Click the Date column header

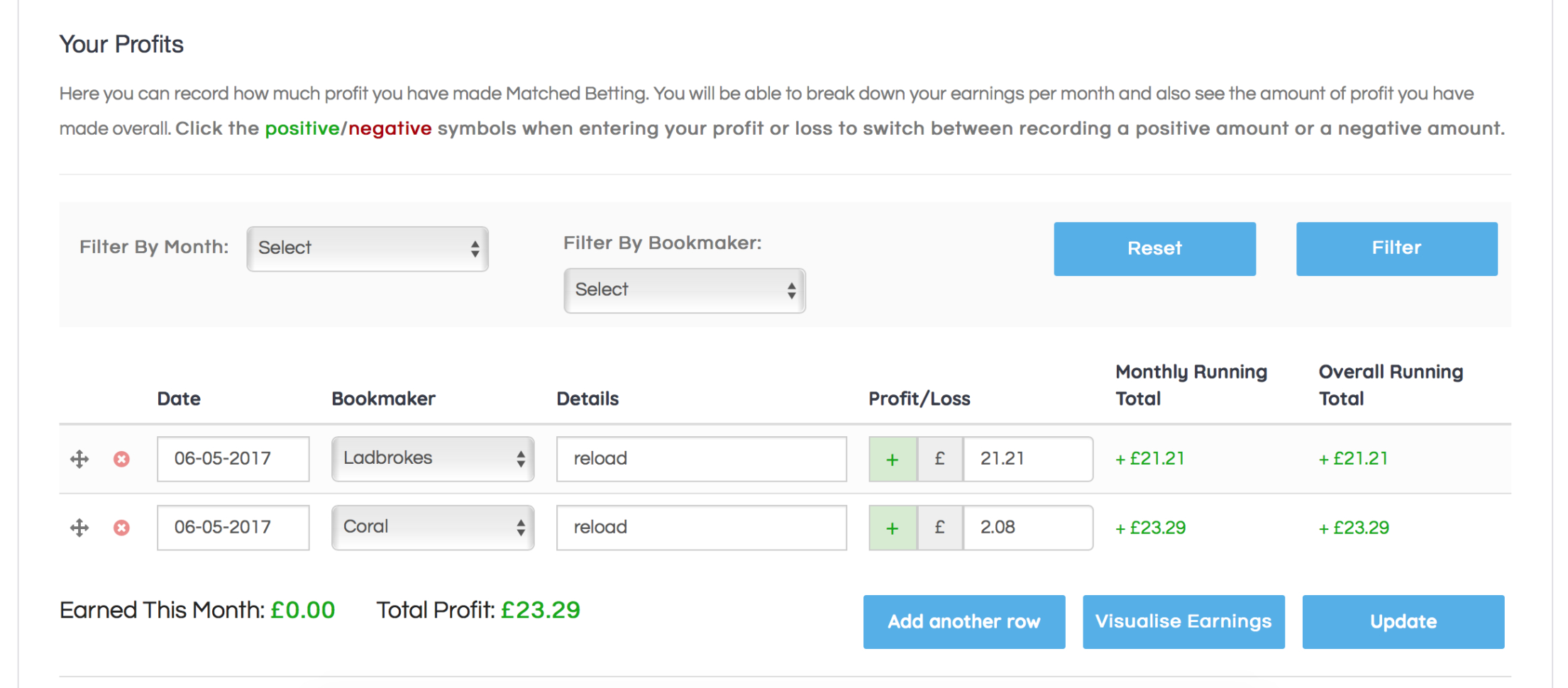(179, 399)
